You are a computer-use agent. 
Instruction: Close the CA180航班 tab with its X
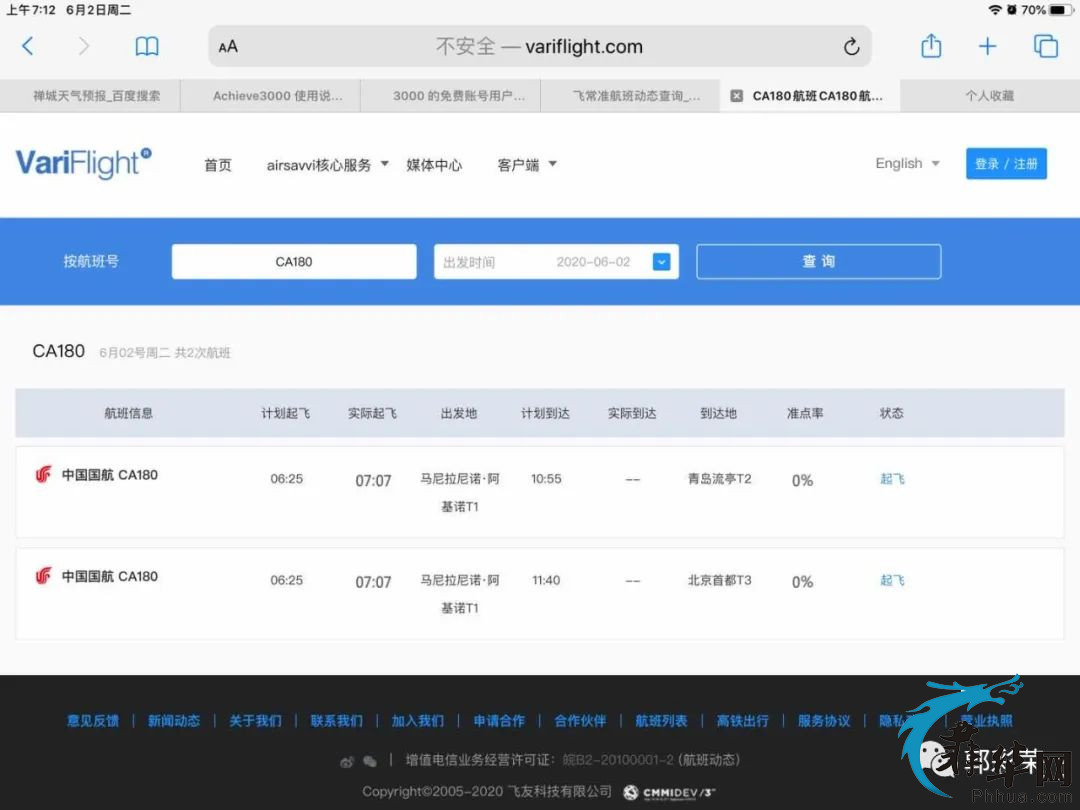[x=736, y=96]
